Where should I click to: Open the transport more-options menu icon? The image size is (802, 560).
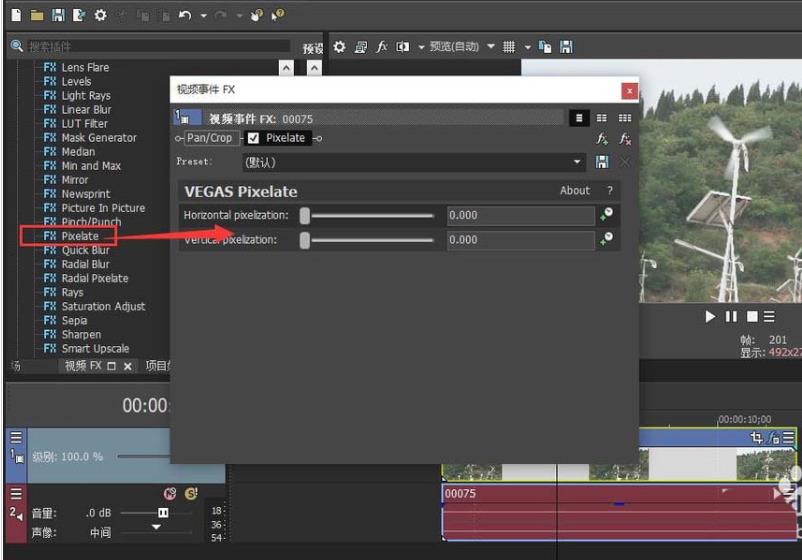pos(769,317)
